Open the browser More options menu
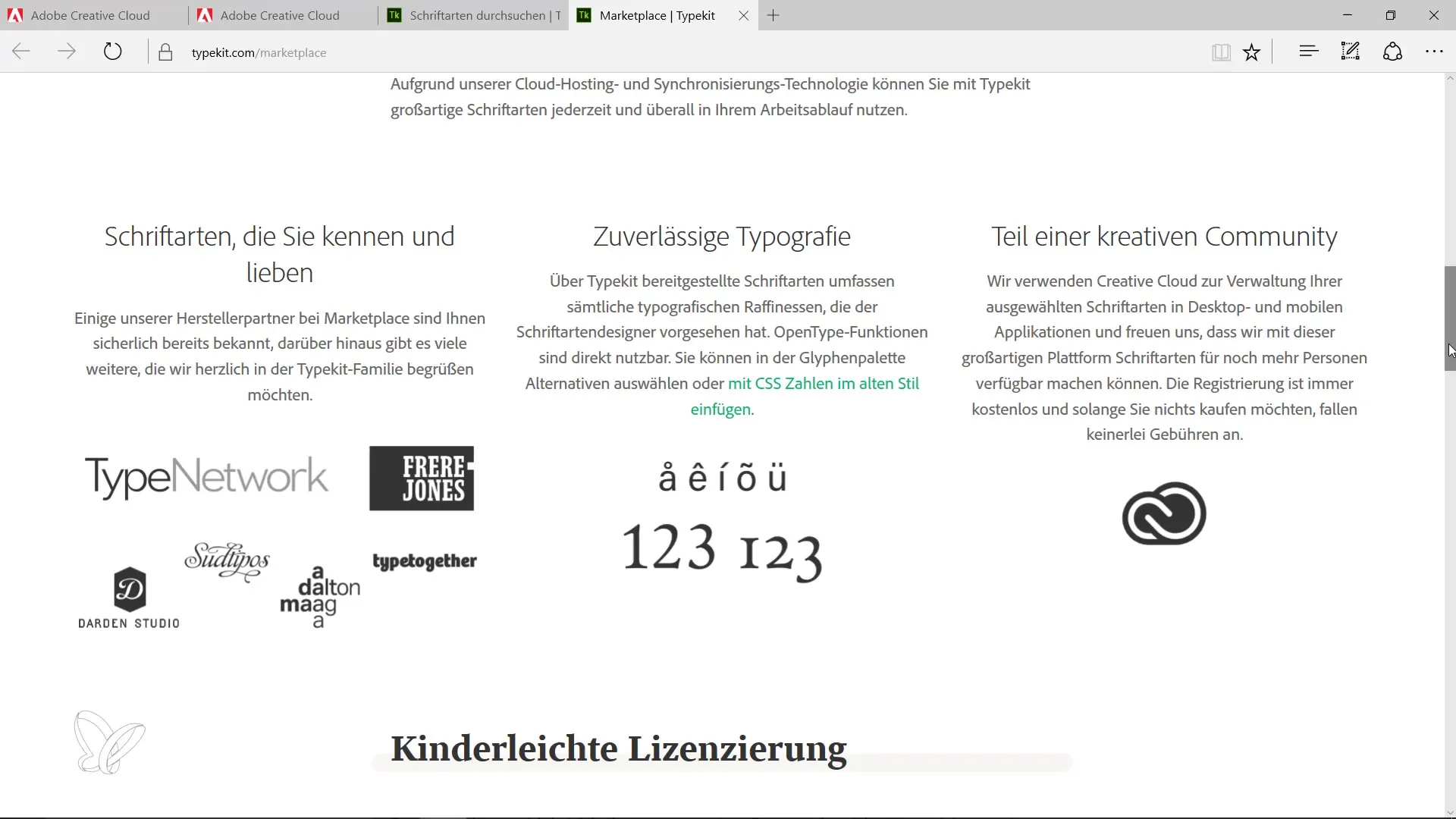The height and width of the screenshot is (819, 1456). click(x=1434, y=52)
